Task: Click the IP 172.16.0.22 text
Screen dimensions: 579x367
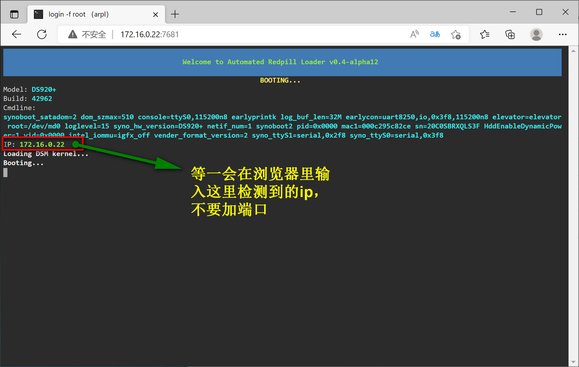Action: tap(34, 144)
